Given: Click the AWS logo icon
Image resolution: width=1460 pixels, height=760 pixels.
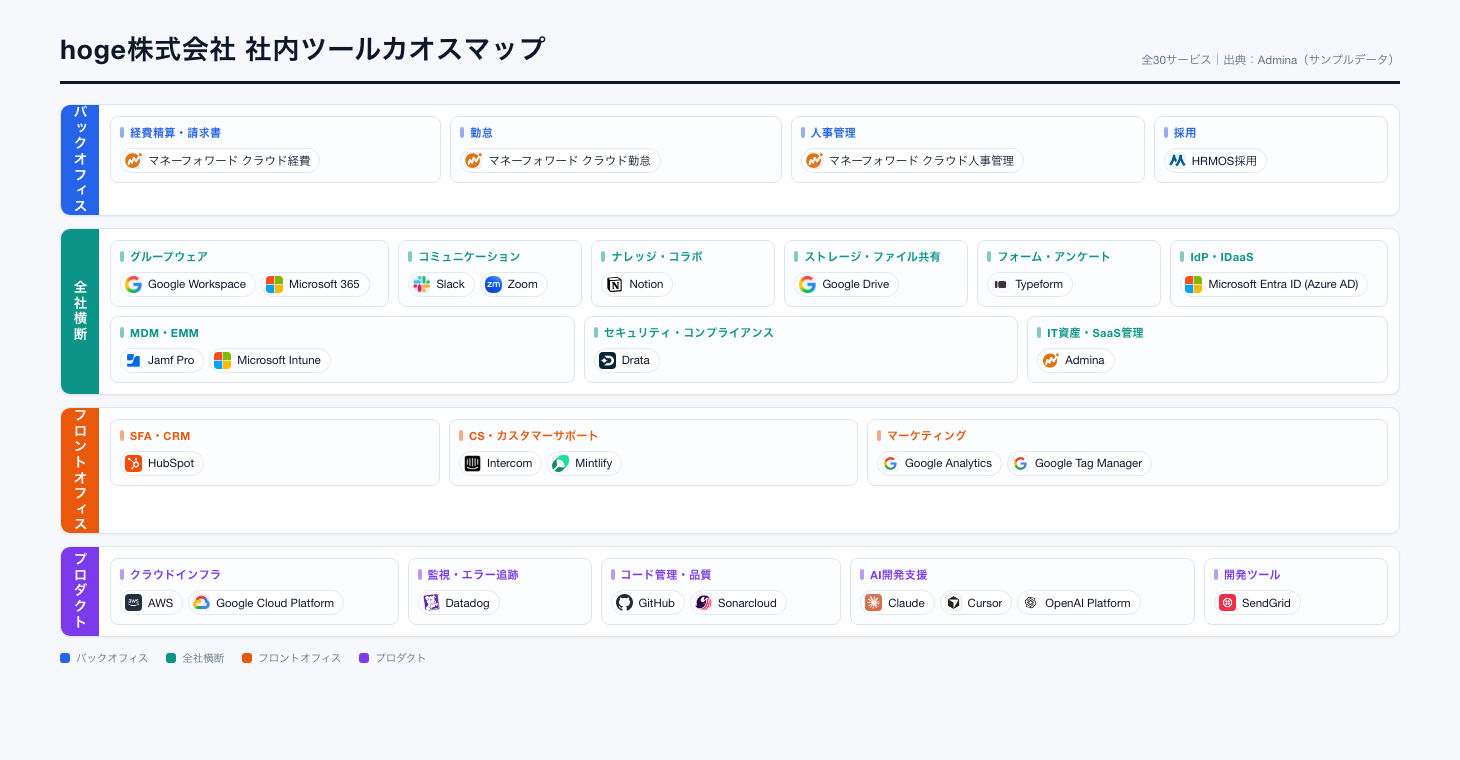Looking at the screenshot, I should (x=133, y=603).
